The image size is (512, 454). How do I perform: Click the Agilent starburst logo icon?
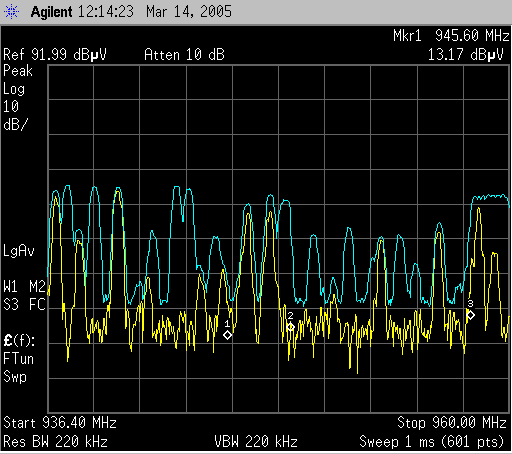[11, 12]
